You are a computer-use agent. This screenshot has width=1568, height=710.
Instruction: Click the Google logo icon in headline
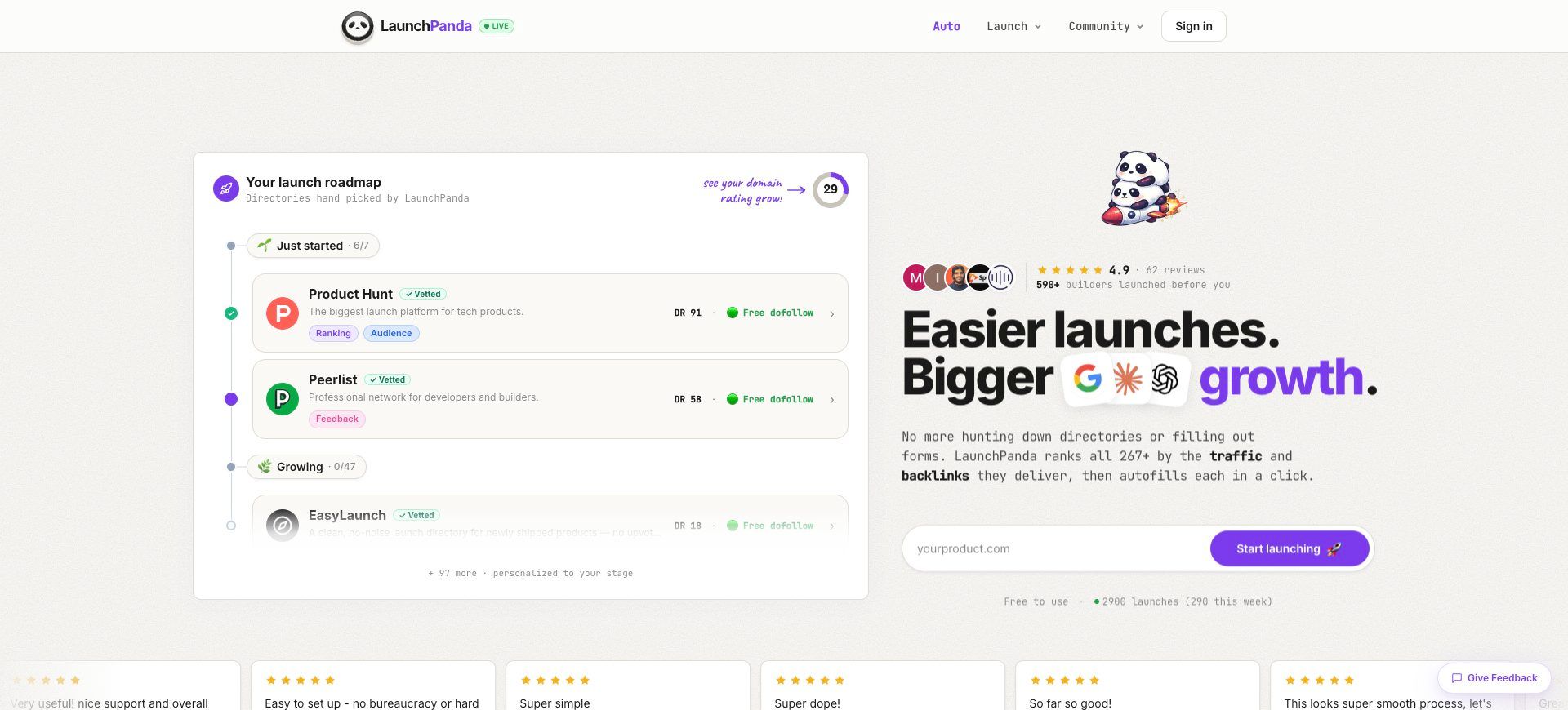coord(1088,379)
